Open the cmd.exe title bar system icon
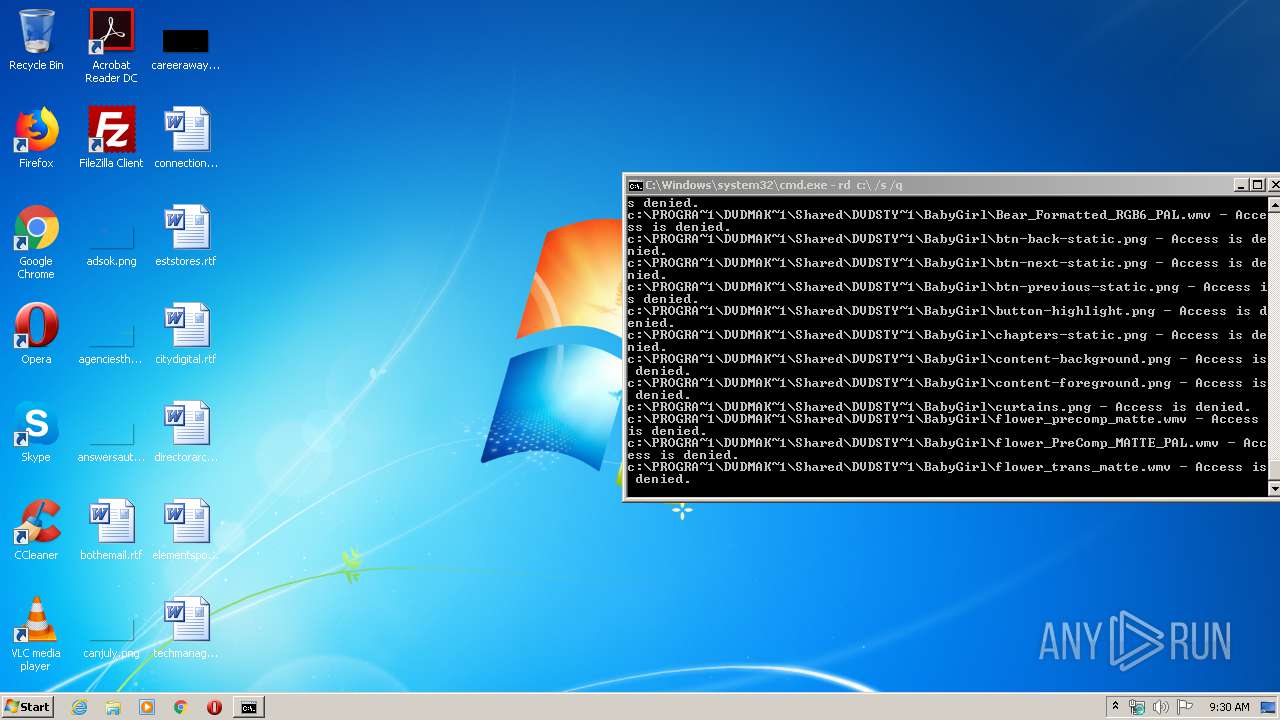Image resolution: width=1280 pixels, height=720 pixels. coord(635,185)
